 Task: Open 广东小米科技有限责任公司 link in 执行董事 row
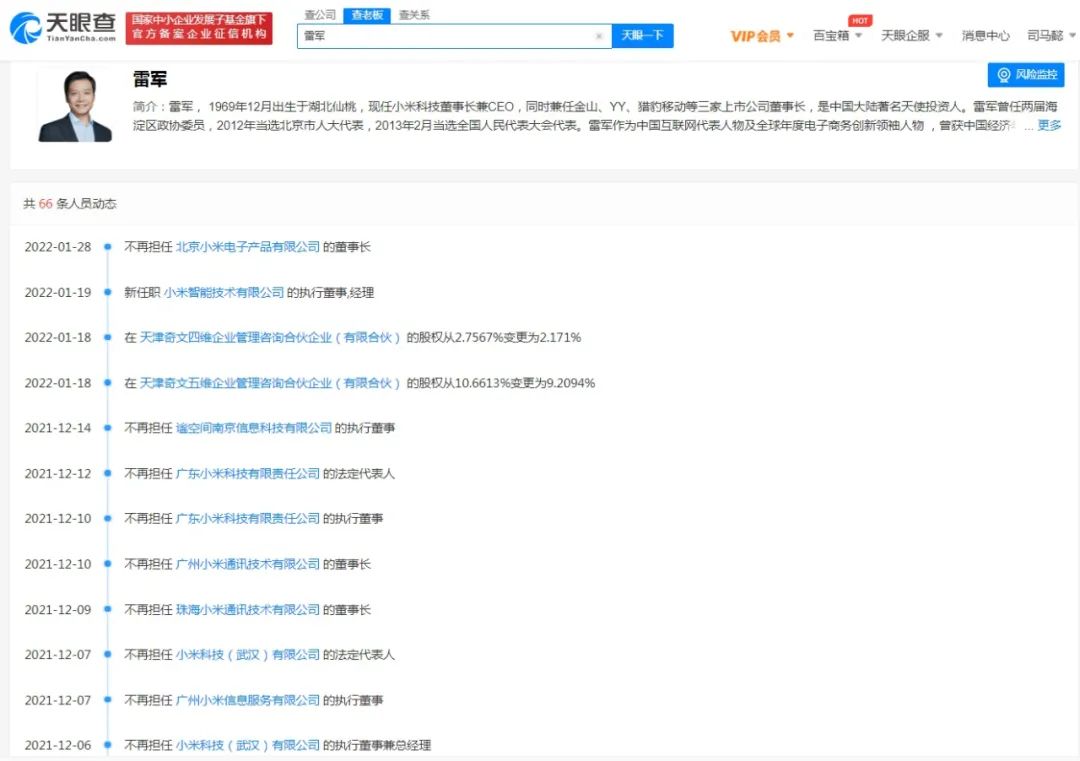[248, 519]
